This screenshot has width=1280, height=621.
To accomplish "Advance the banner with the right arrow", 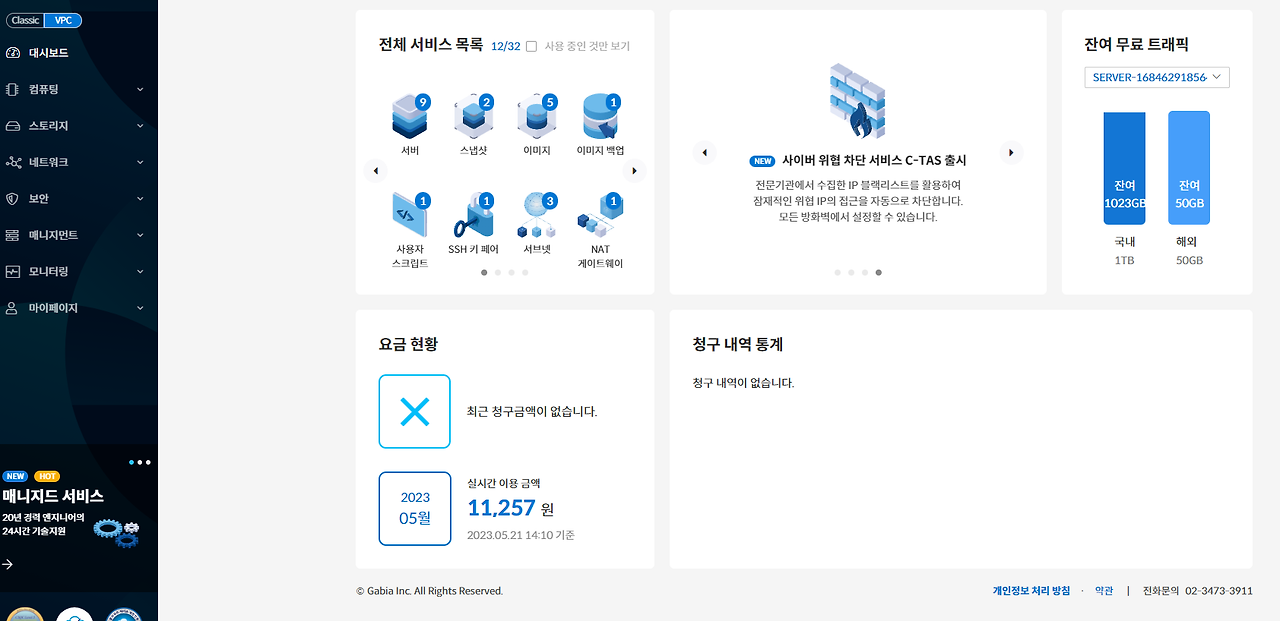I will [x=1011, y=152].
